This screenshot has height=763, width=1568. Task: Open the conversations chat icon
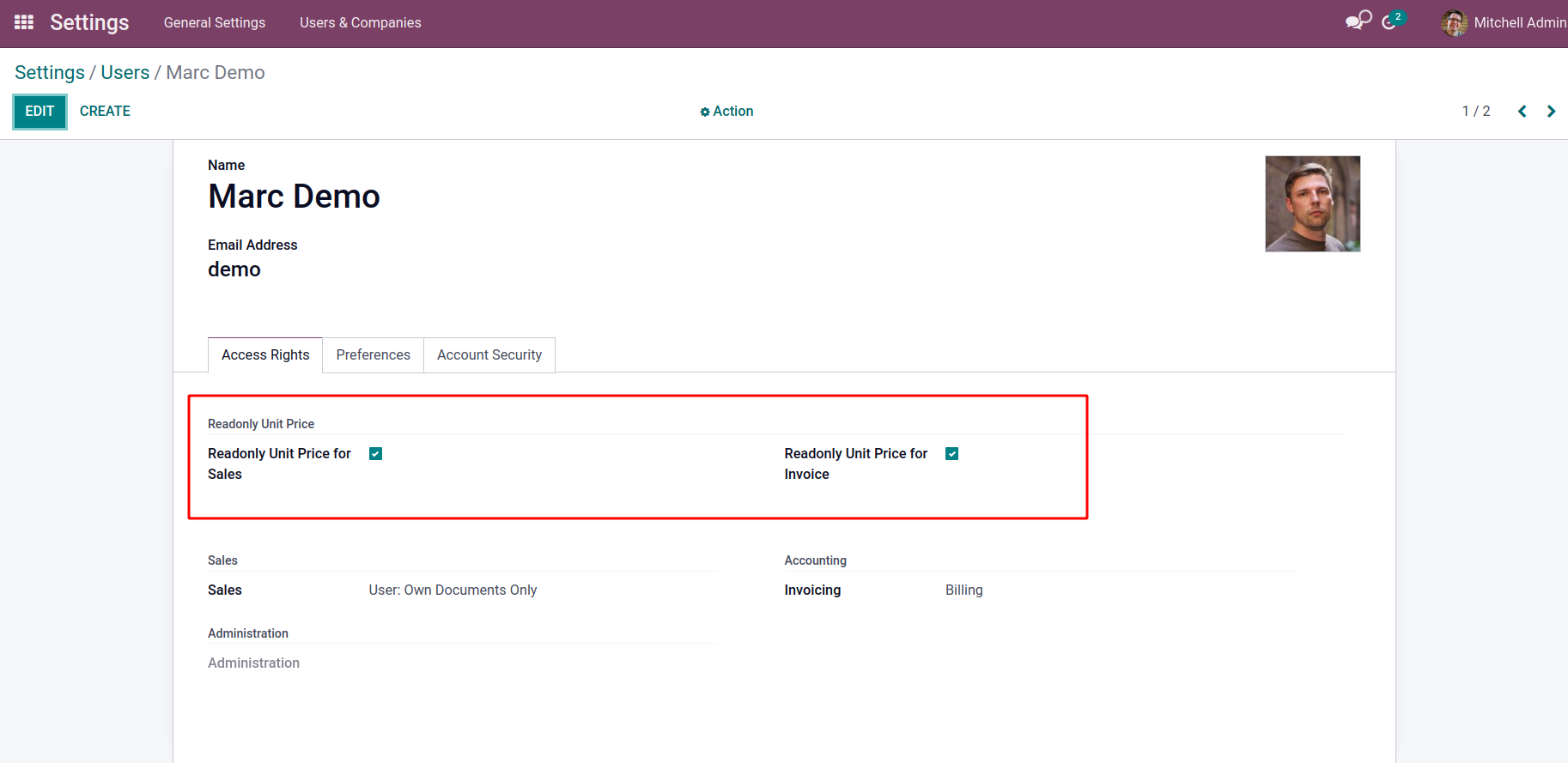coord(1358,21)
